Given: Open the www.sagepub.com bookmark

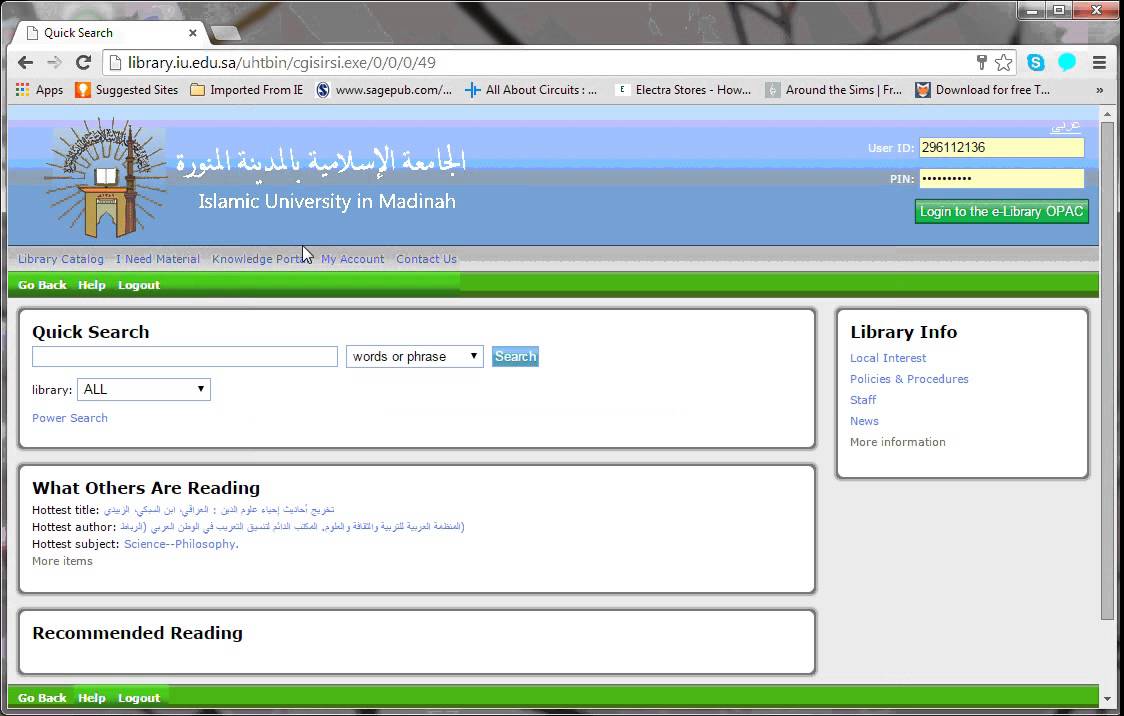Looking at the screenshot, I should click(384, 90).
